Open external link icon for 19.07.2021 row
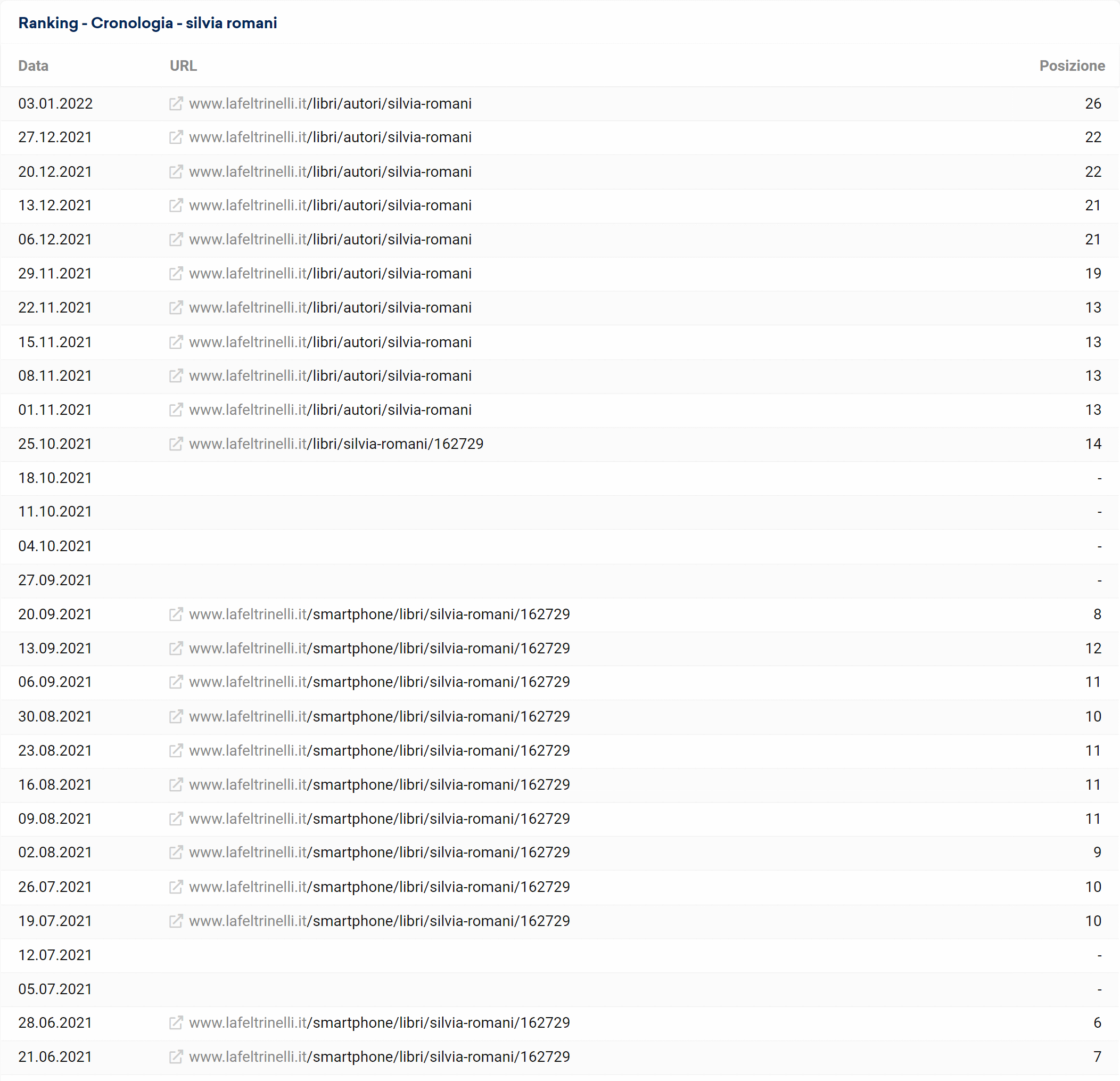 [176, 921]
